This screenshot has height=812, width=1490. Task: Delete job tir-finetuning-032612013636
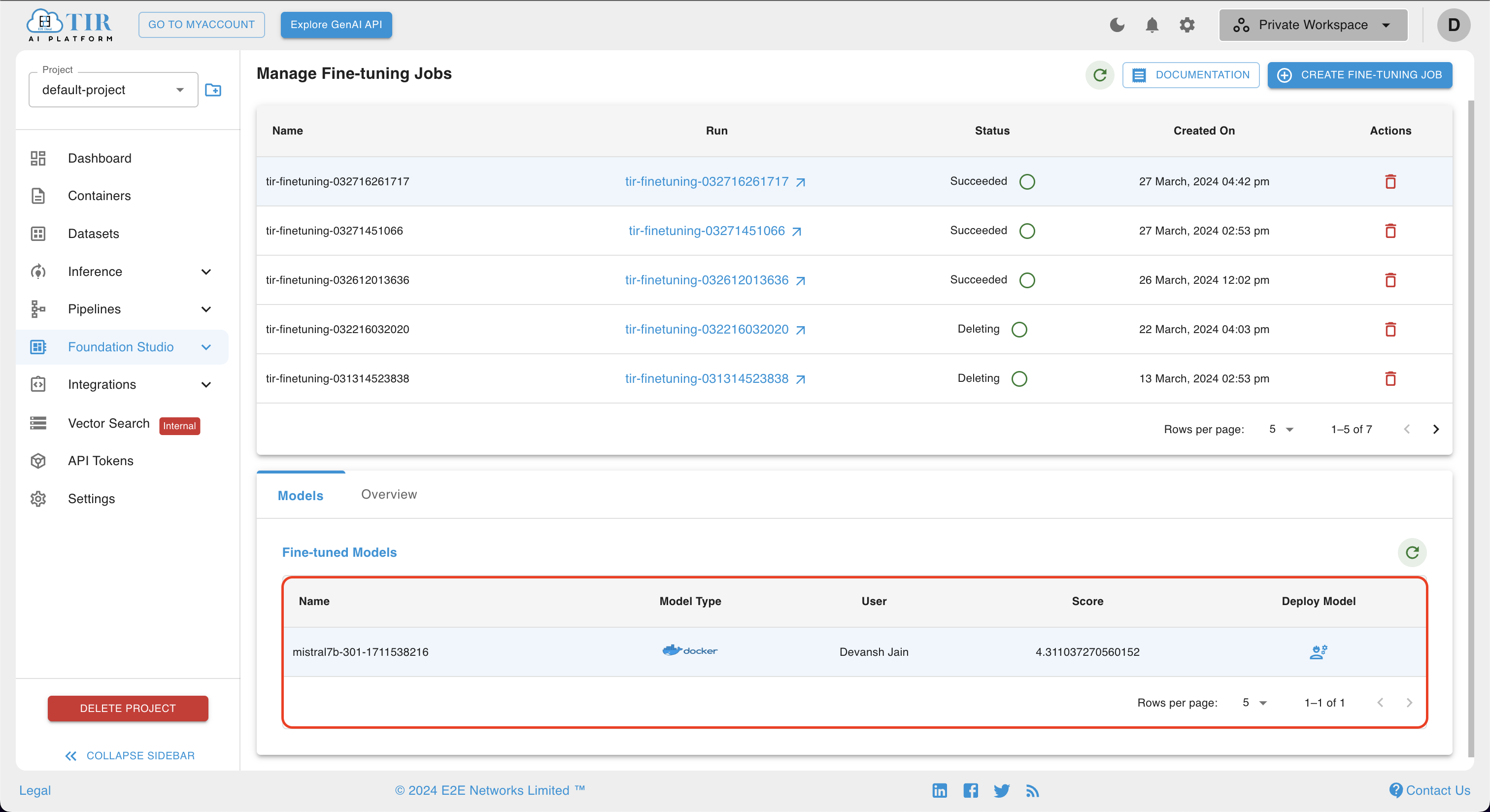[1390, 280]
